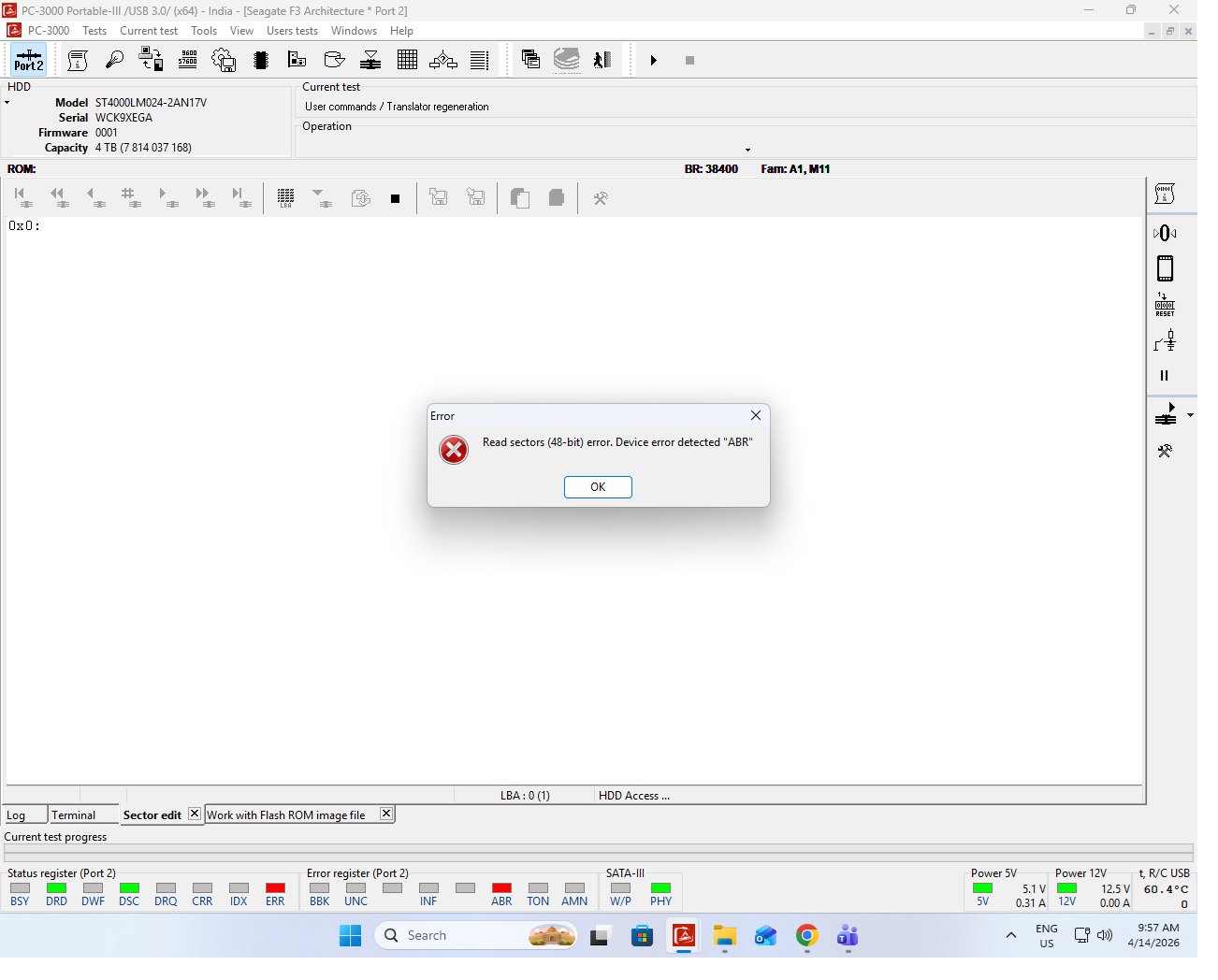Show hidden system tray icons chevron
The image size is (1218, 980).
pyautogui.click(x=1011, y=935)
